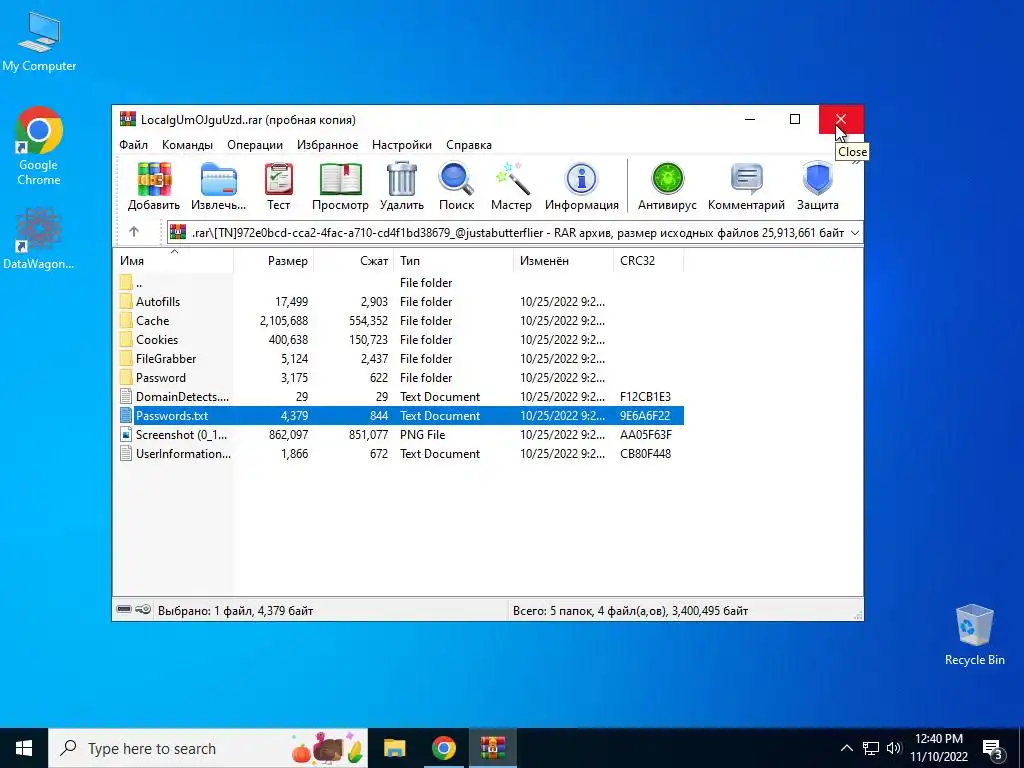Viewport: 1024px width, 768px height.
Task: Sort by Тип column header
Action: (x=453, y=261)
